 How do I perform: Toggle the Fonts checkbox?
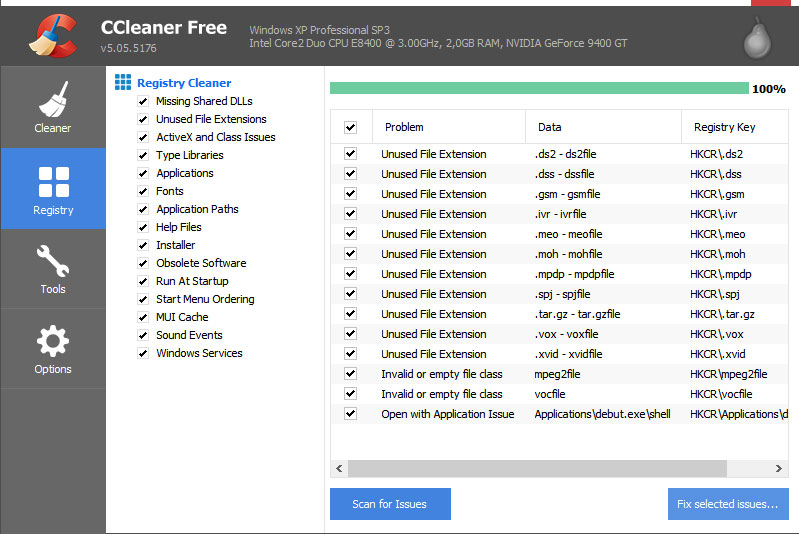143,192
